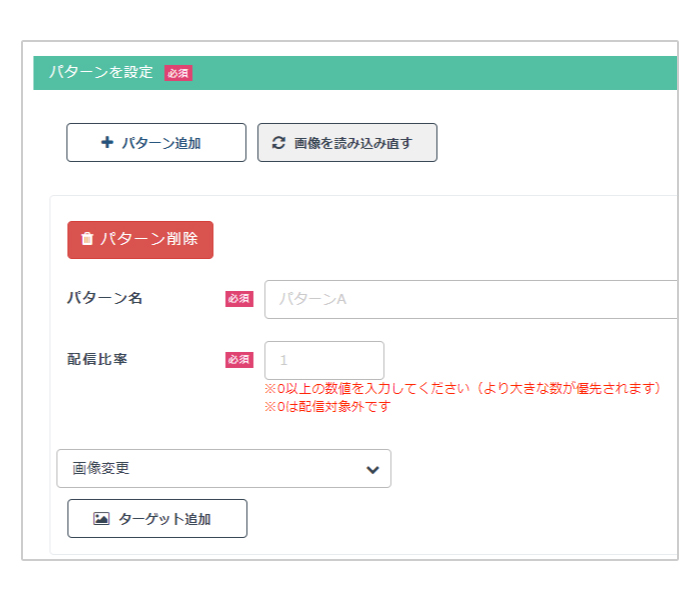Screen dimensions: 700x600
Task: Focus the パターン名 text field
Action: 471,299
